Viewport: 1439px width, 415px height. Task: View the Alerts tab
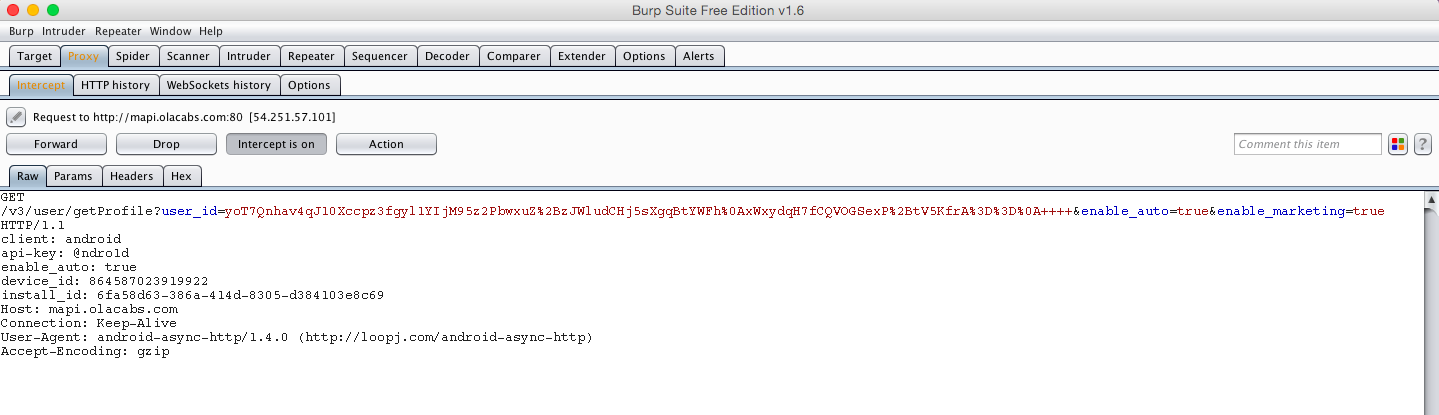click(x=699, y=56)
